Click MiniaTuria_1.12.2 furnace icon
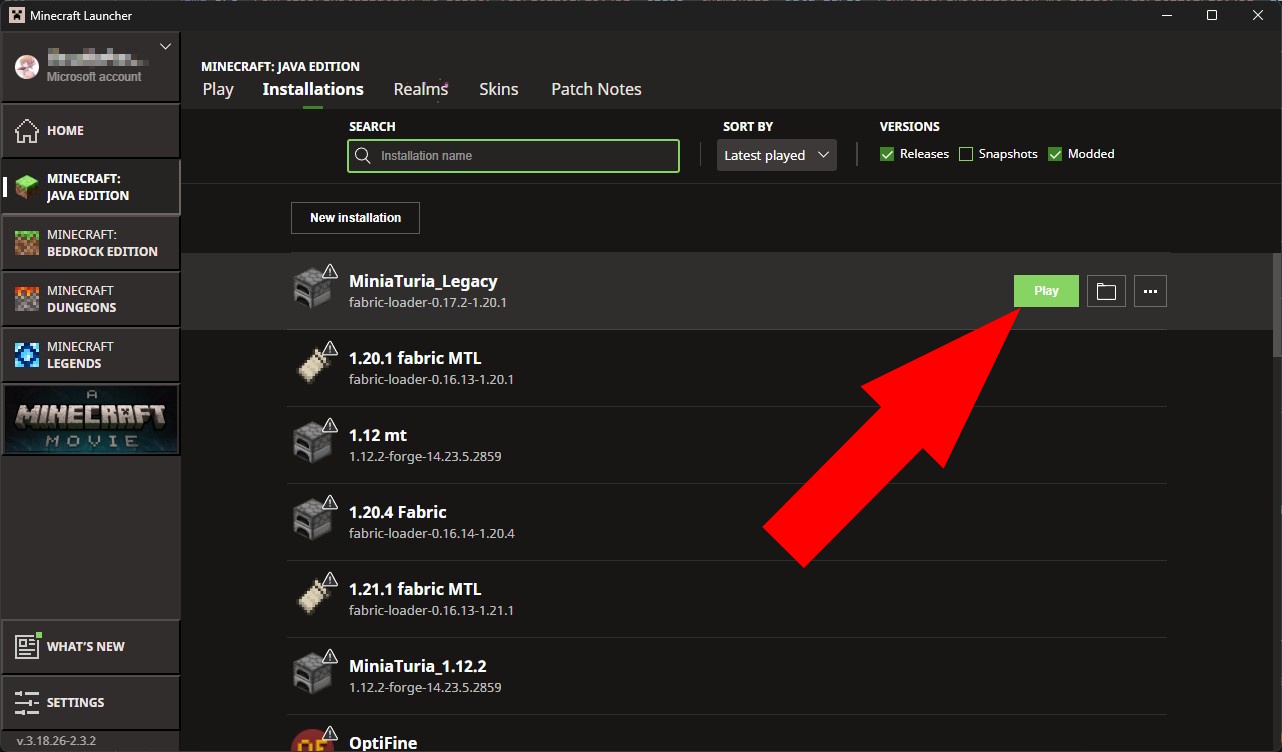 [311, 674]
